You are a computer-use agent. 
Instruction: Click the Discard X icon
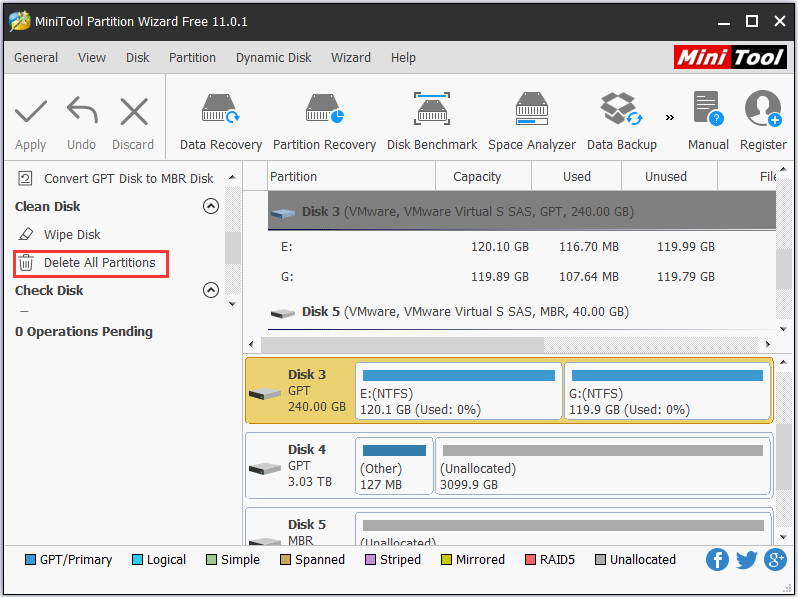point(134,111)
